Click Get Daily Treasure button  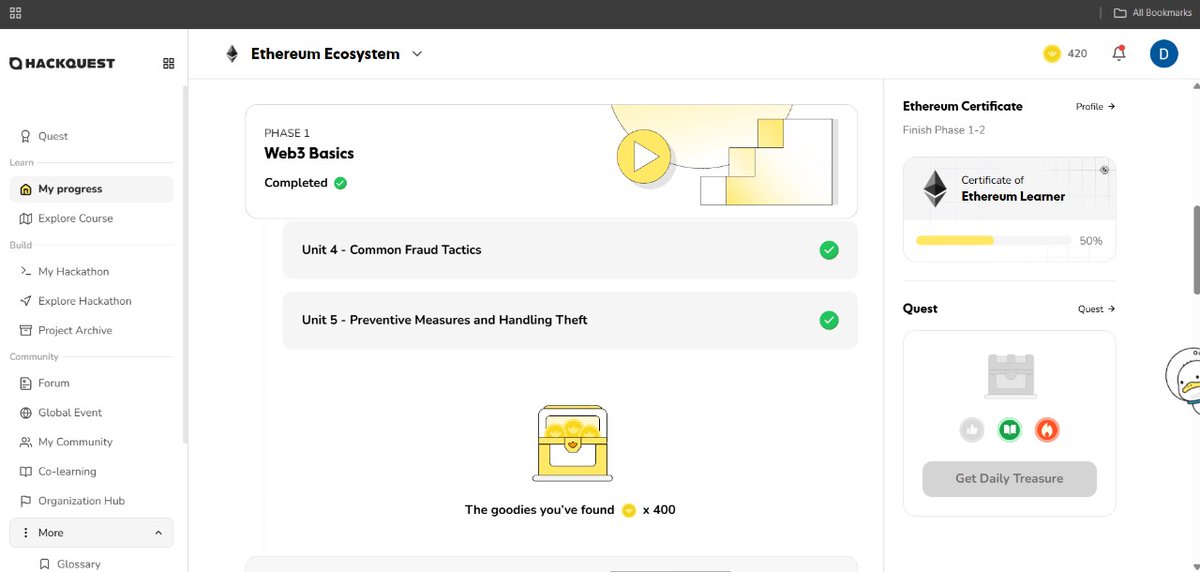coord(1009,478)
